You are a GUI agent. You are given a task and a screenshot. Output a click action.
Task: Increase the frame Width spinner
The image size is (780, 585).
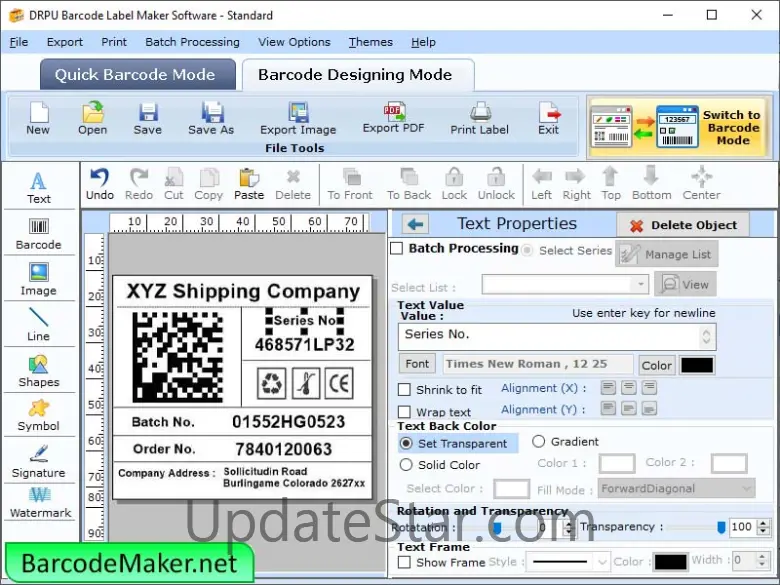point(762,556)
